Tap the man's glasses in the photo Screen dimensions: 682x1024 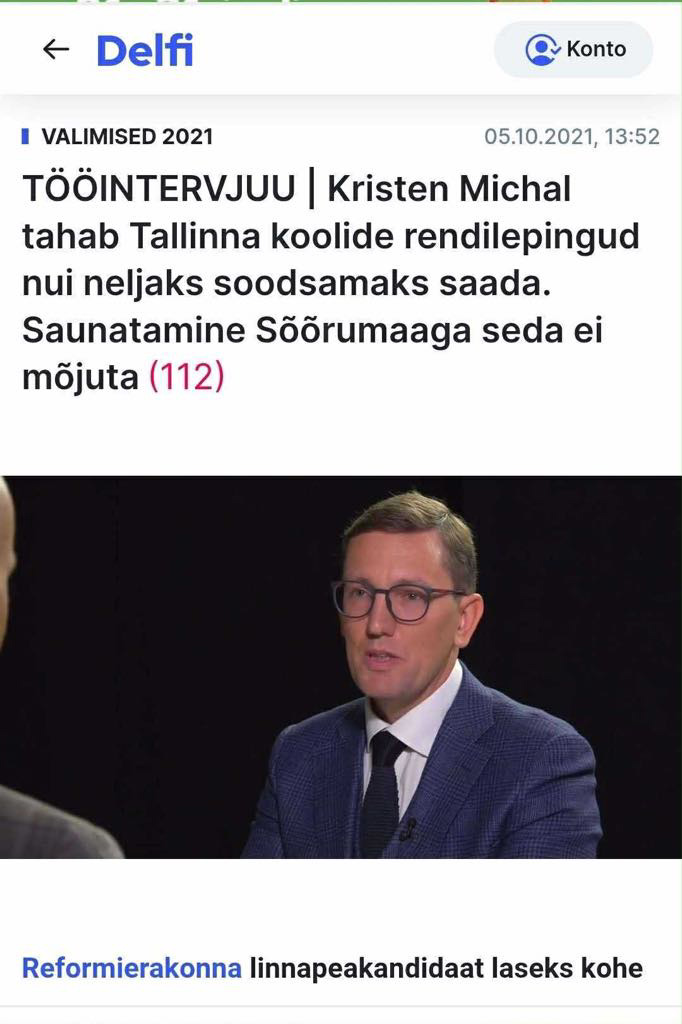[x=395, y=601]
